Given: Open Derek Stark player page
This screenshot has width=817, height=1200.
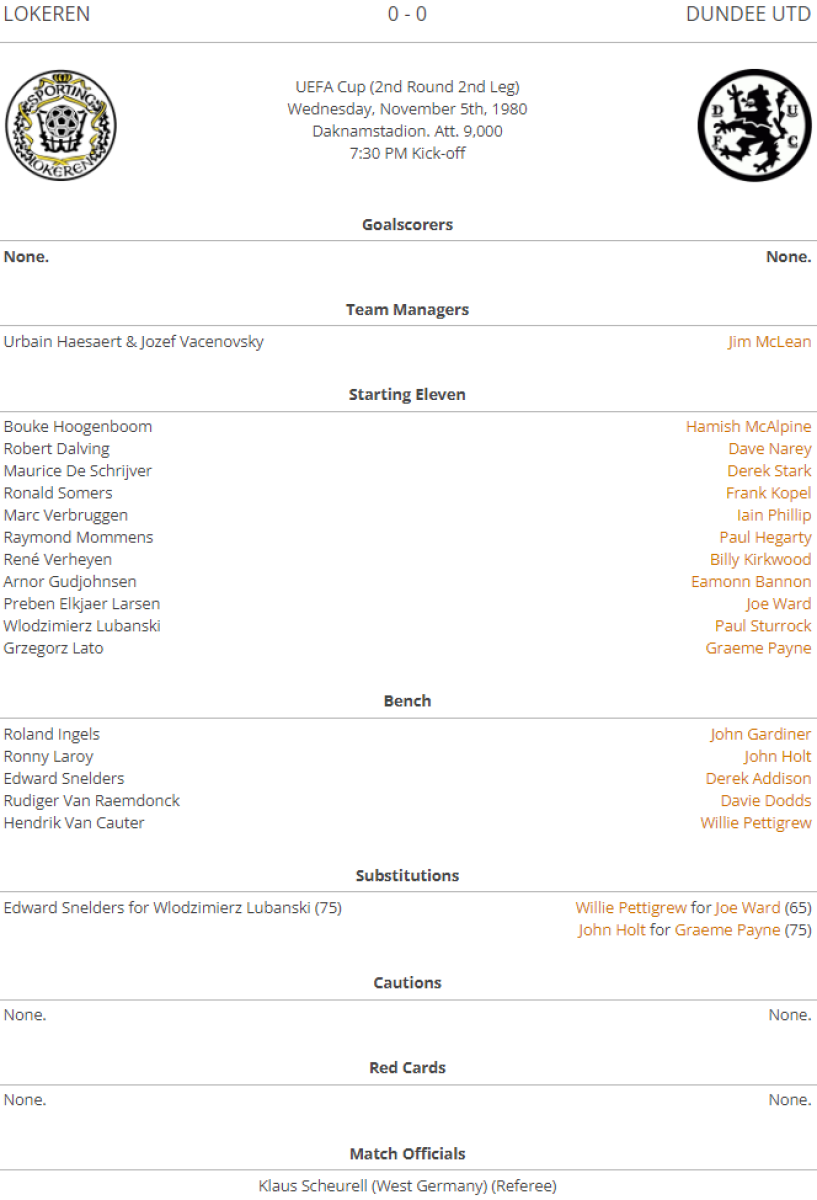Looking at the screenshot, I should click(769, 471).
